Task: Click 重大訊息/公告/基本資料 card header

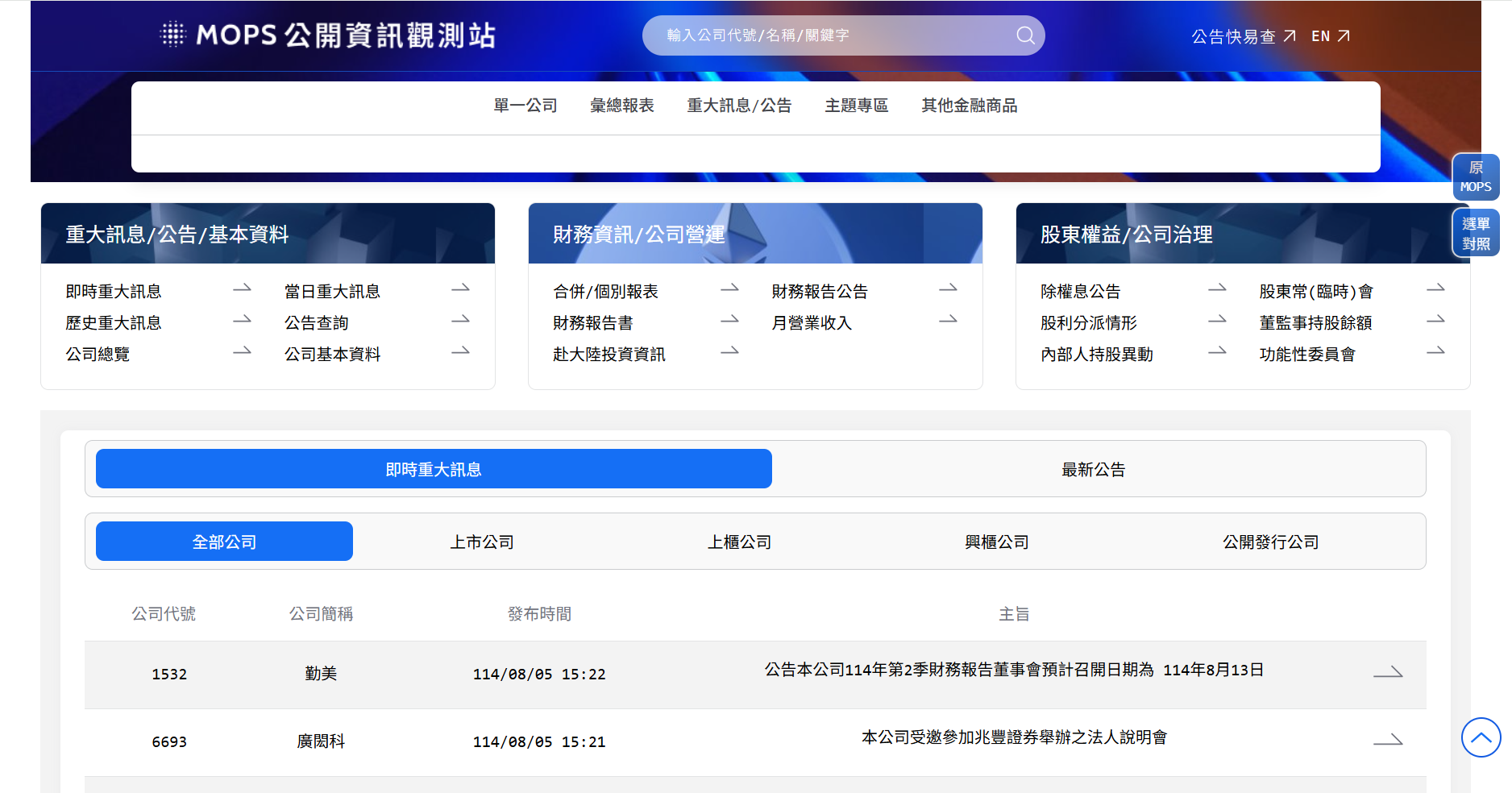Action: (268, 234)
